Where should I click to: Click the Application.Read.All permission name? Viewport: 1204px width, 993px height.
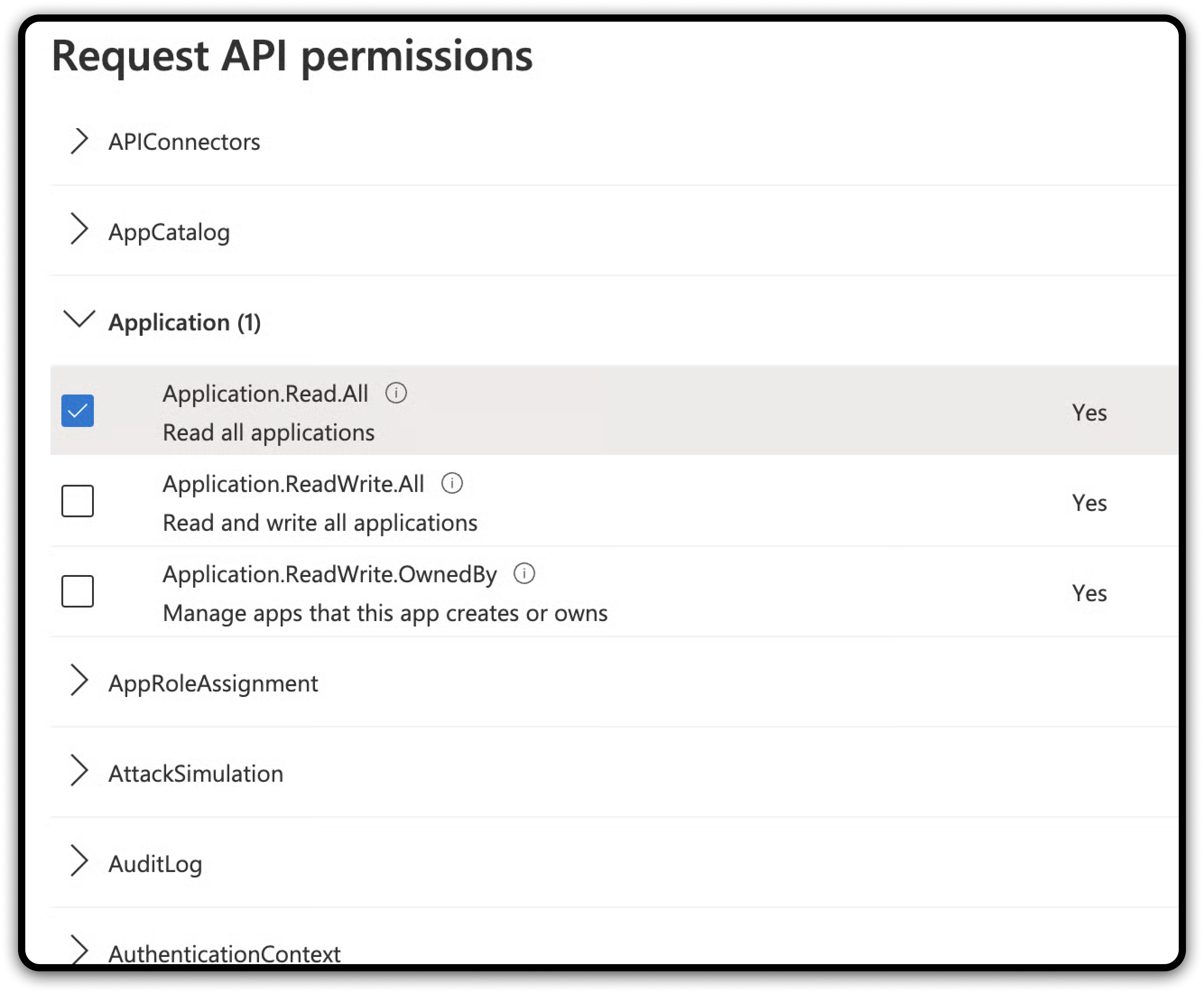pyautogui.click(x=265, y=394)
